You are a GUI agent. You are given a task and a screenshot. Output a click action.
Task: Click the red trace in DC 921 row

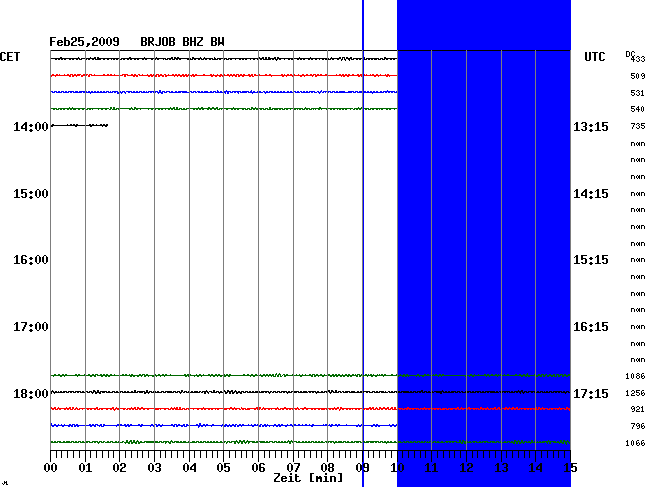click(310, 409)
